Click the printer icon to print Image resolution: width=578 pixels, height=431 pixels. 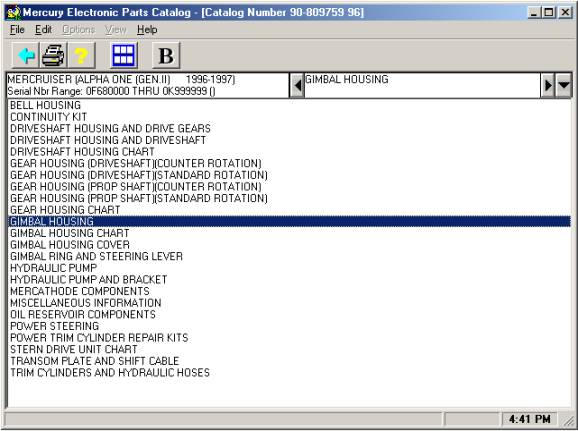pyautogui.click(x=53, y=56)
